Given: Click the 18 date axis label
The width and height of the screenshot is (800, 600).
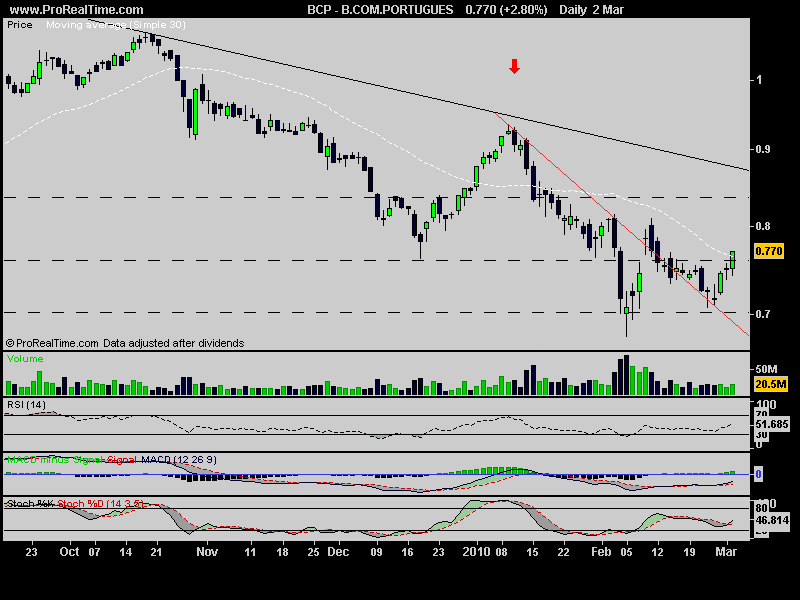Looking at the screenshot, I should tap(282, 552).
